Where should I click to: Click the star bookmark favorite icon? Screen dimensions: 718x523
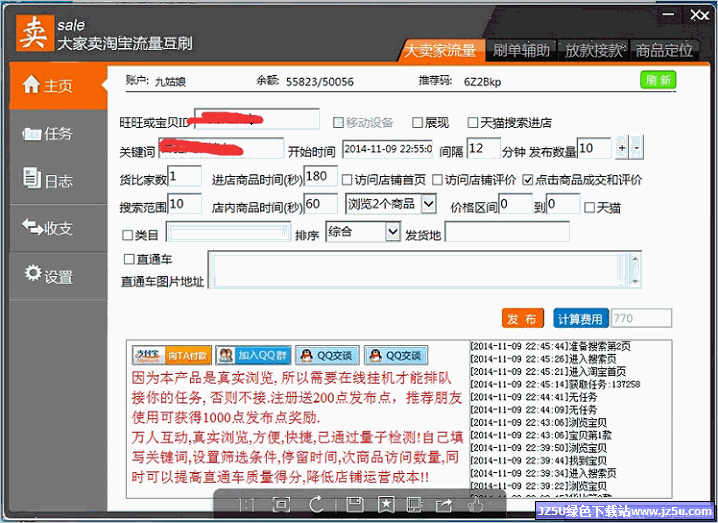tap(386, 505)
